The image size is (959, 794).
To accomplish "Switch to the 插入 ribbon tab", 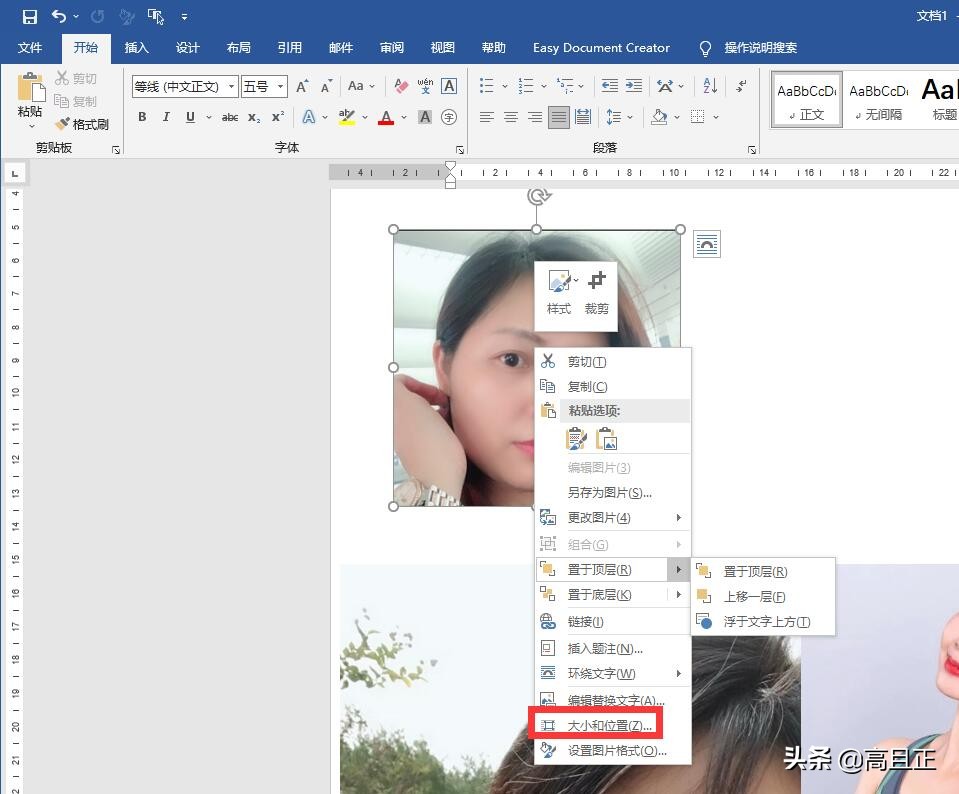I will [136, 47].
